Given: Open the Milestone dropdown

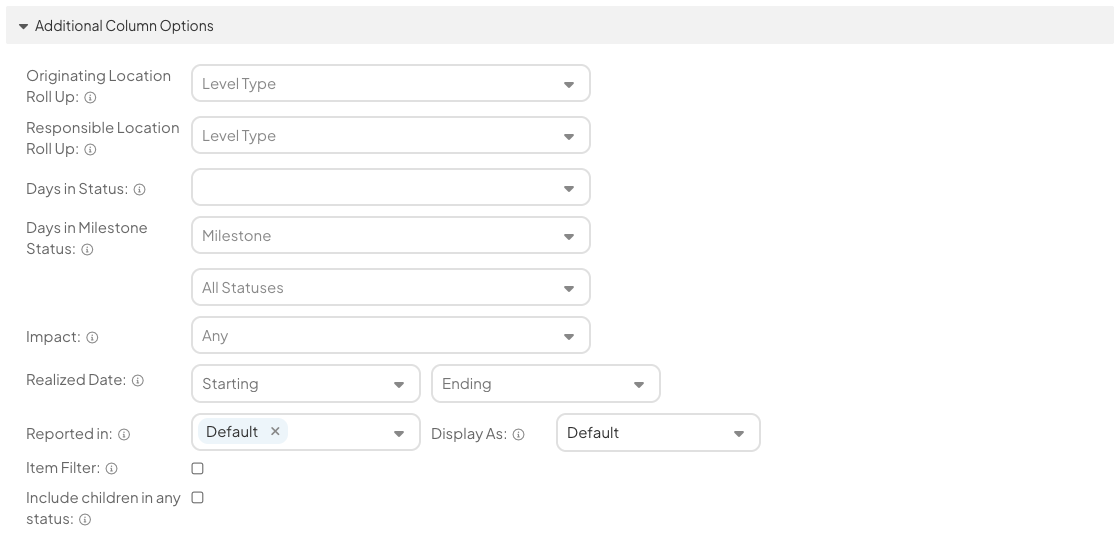Looking at the screenshot, I should pyautogui.click(x=390, y=236).
